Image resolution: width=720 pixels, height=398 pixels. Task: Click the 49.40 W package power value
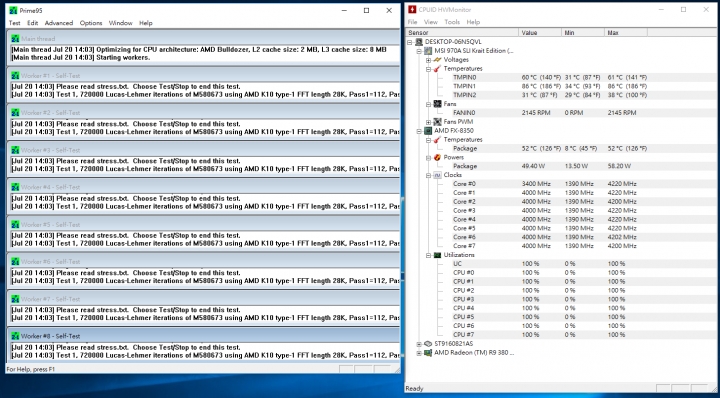click(x=533, y=166)
